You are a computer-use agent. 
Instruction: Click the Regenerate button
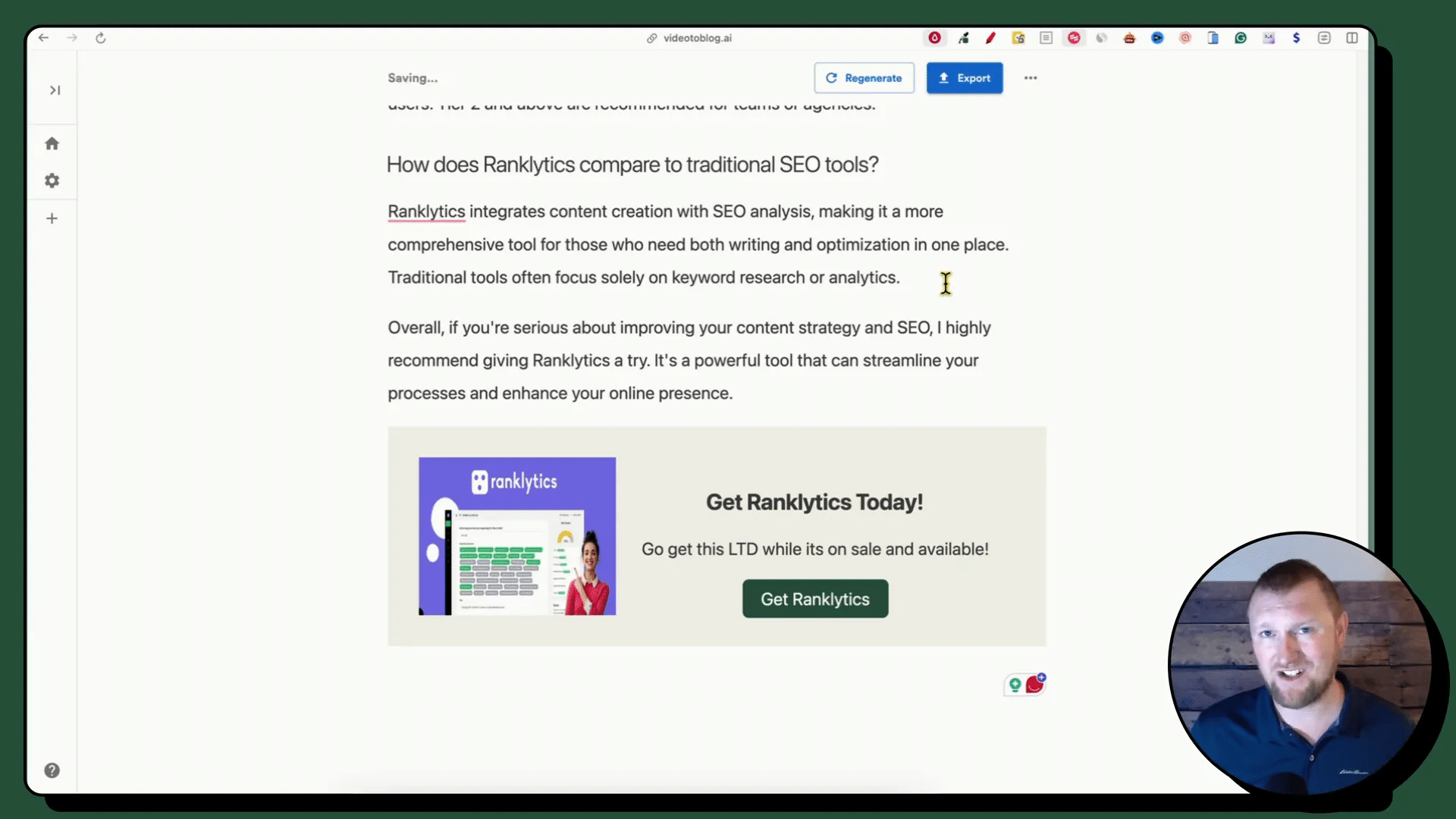864,78
